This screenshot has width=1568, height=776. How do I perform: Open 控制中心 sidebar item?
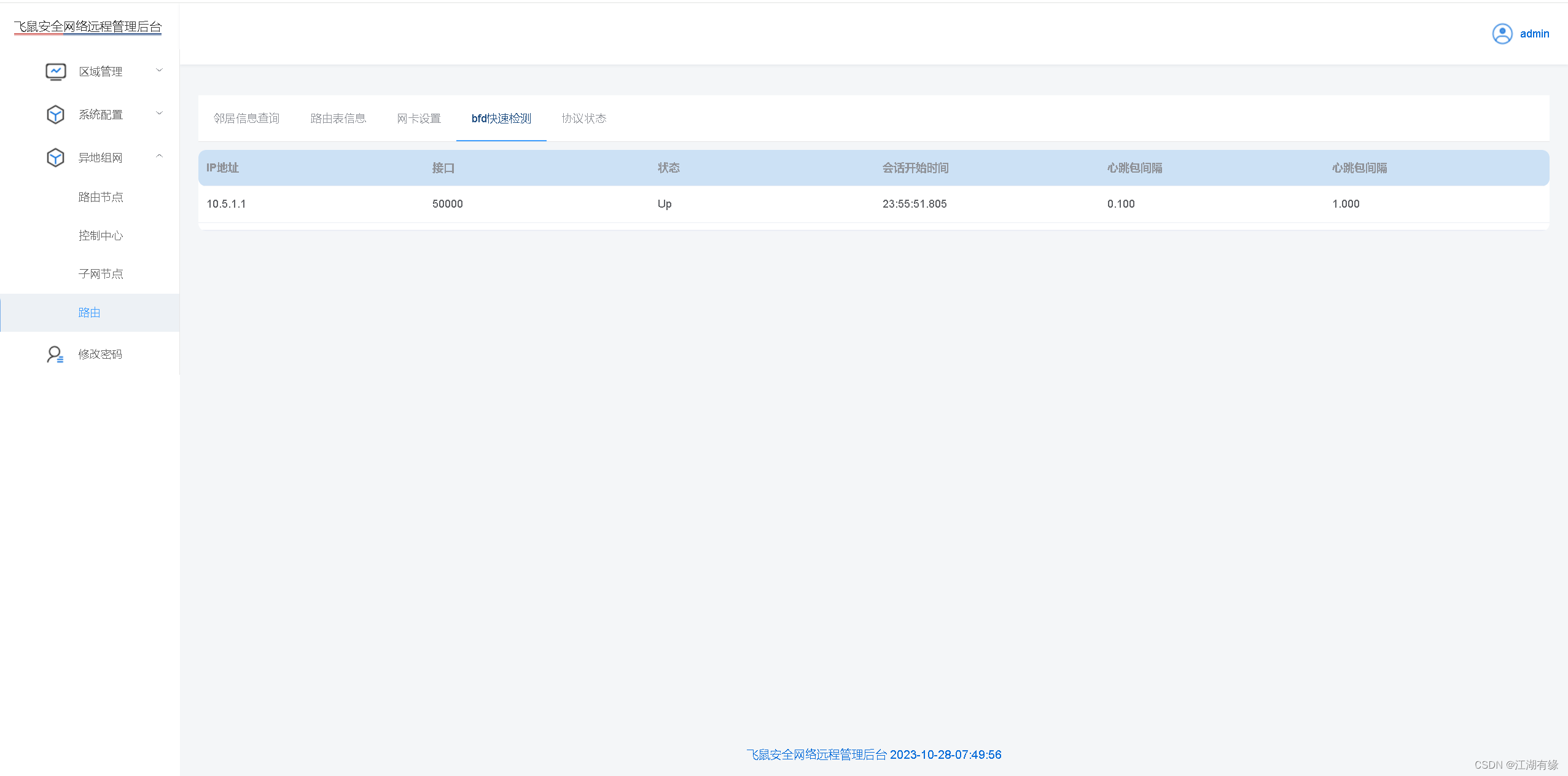pos(101,236)
